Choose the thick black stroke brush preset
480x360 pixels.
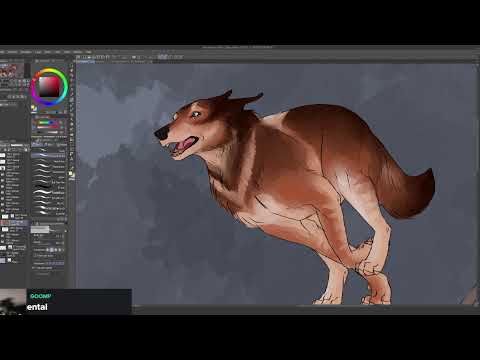(42, 186)
